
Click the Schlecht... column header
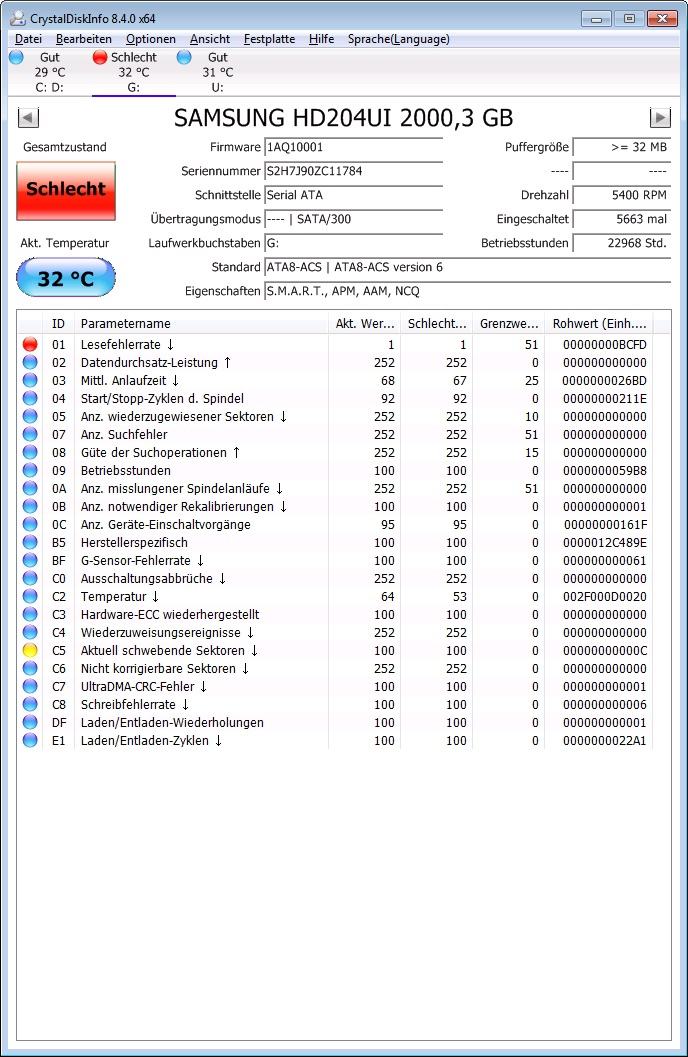[x=437, y=324]
